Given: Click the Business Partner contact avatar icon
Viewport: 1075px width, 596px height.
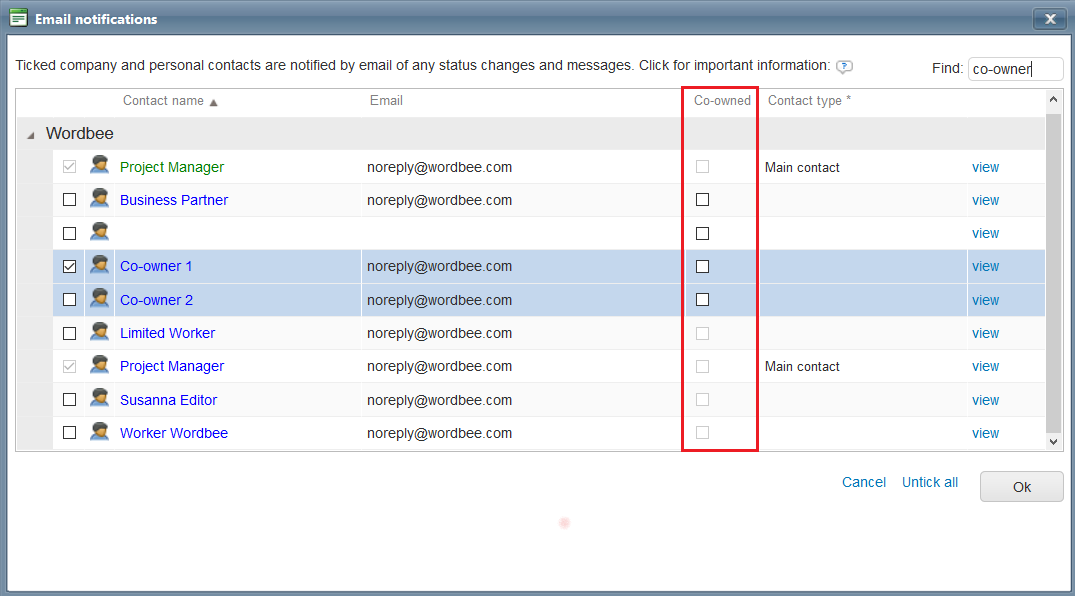Looking at the screenshot, I should 99,199.
